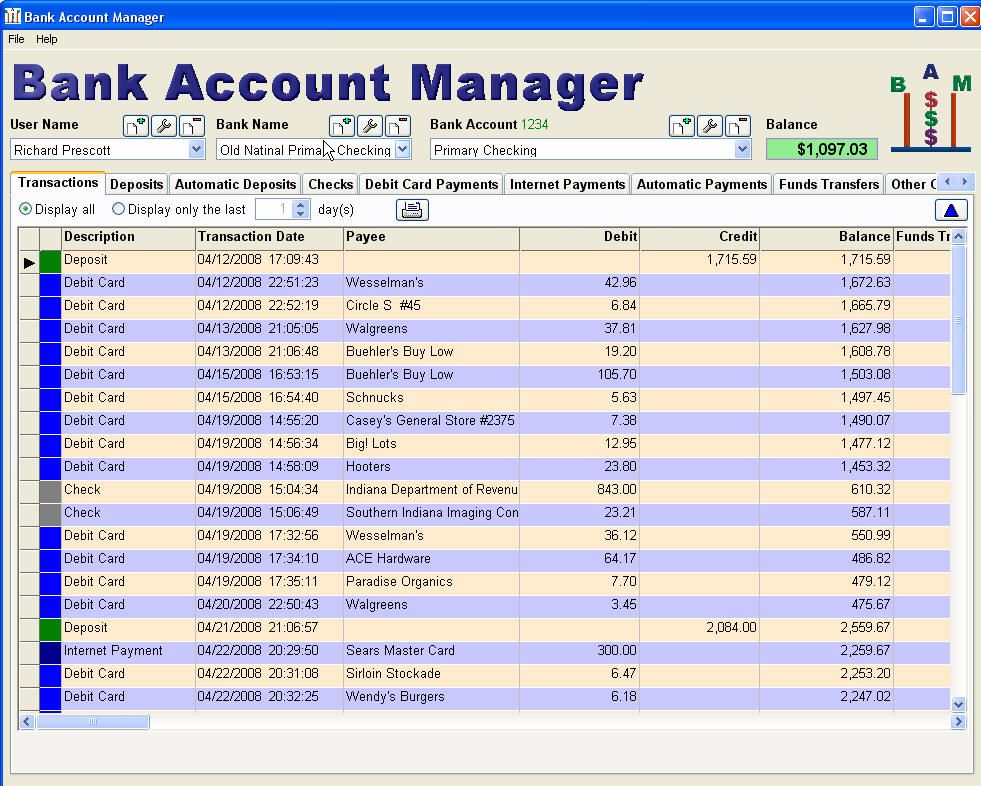Screen dimensions: 981x786
Task: Click the BAM logo graphic
Action: (930, 108)
